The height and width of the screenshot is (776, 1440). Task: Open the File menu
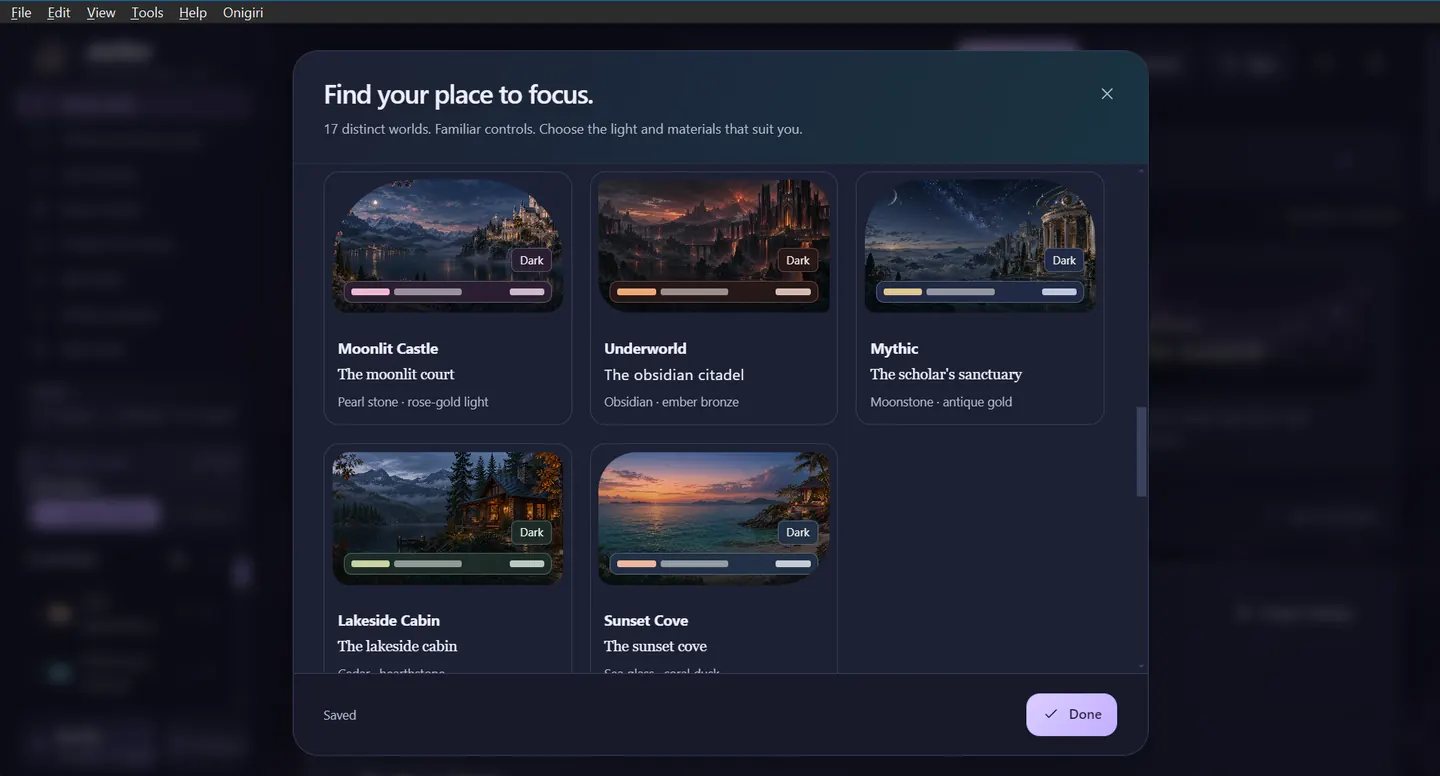pyautogui.click(x=21, y=12)
